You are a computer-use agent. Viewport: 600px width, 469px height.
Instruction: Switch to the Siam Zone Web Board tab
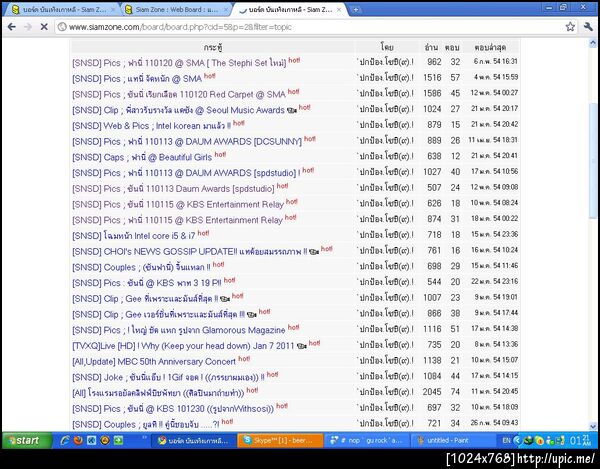178,10
